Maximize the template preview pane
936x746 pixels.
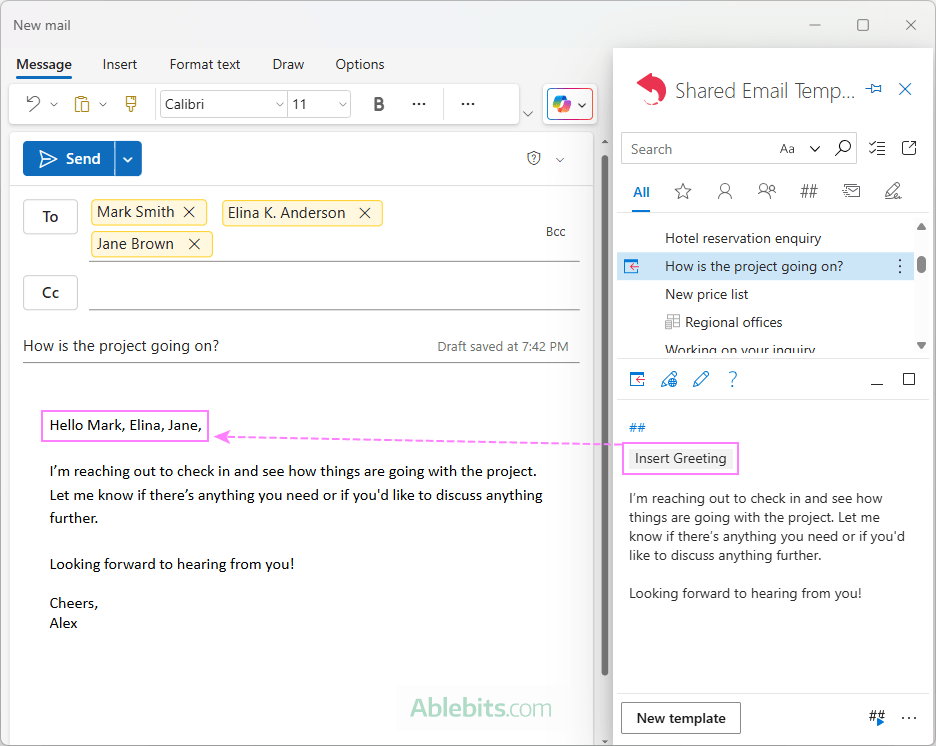(x=909, y=379)
